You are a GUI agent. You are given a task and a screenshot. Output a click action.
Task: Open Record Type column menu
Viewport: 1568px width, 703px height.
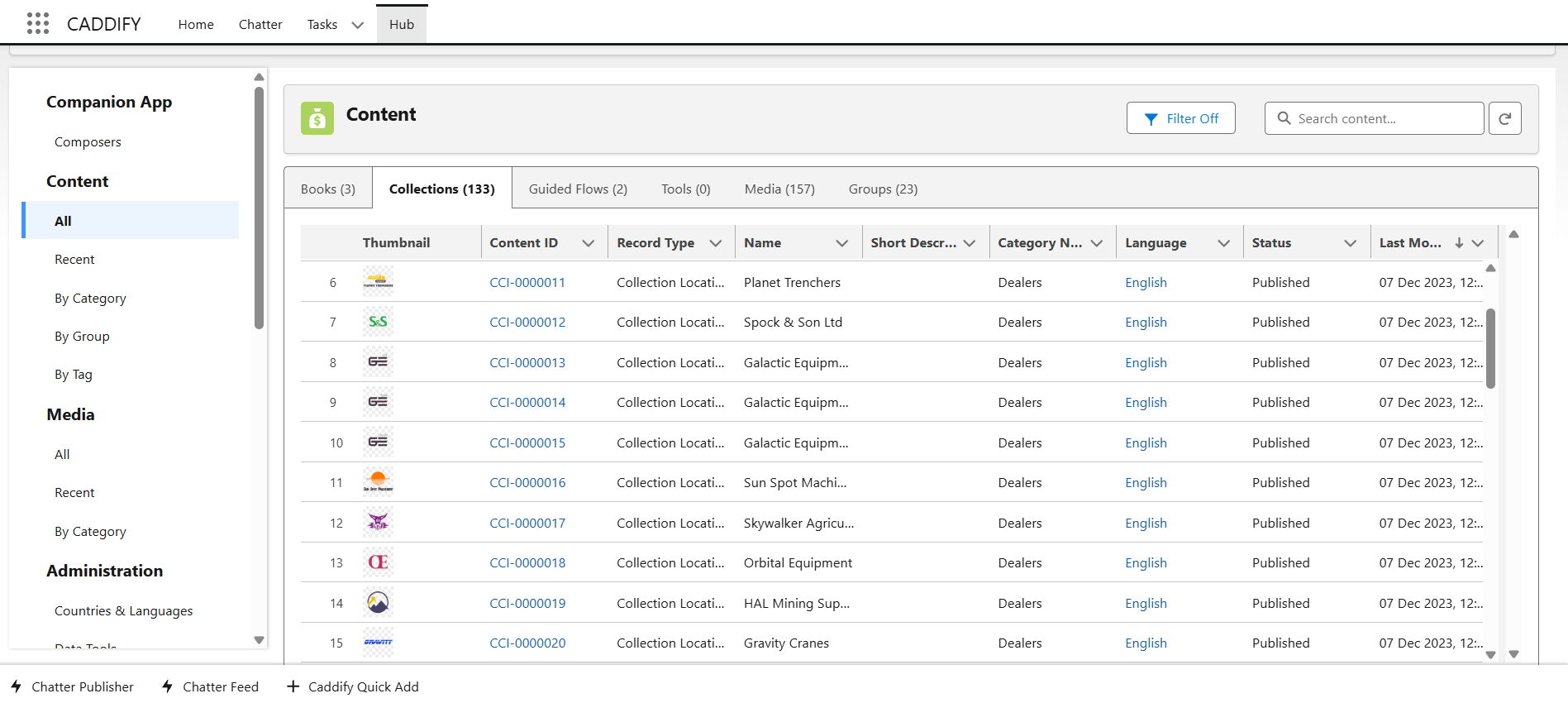point(716,243)
